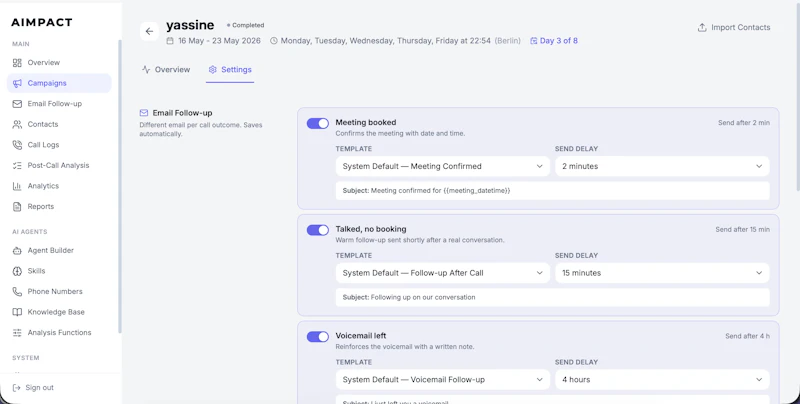The width and height of the screenshot is (800, 404).
Task: Click the Campaigns megaphone icon
Action: [x=17, y=83]
